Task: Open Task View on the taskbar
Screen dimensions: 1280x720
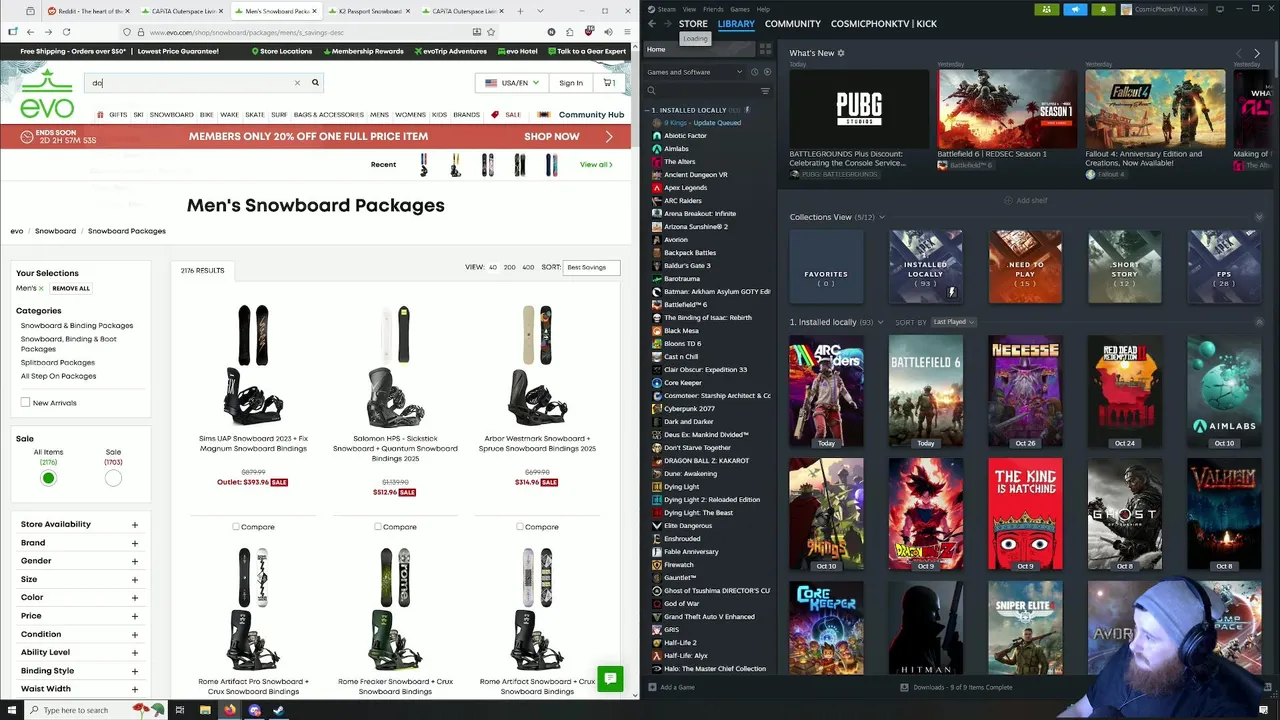Action: pos(180,710)
